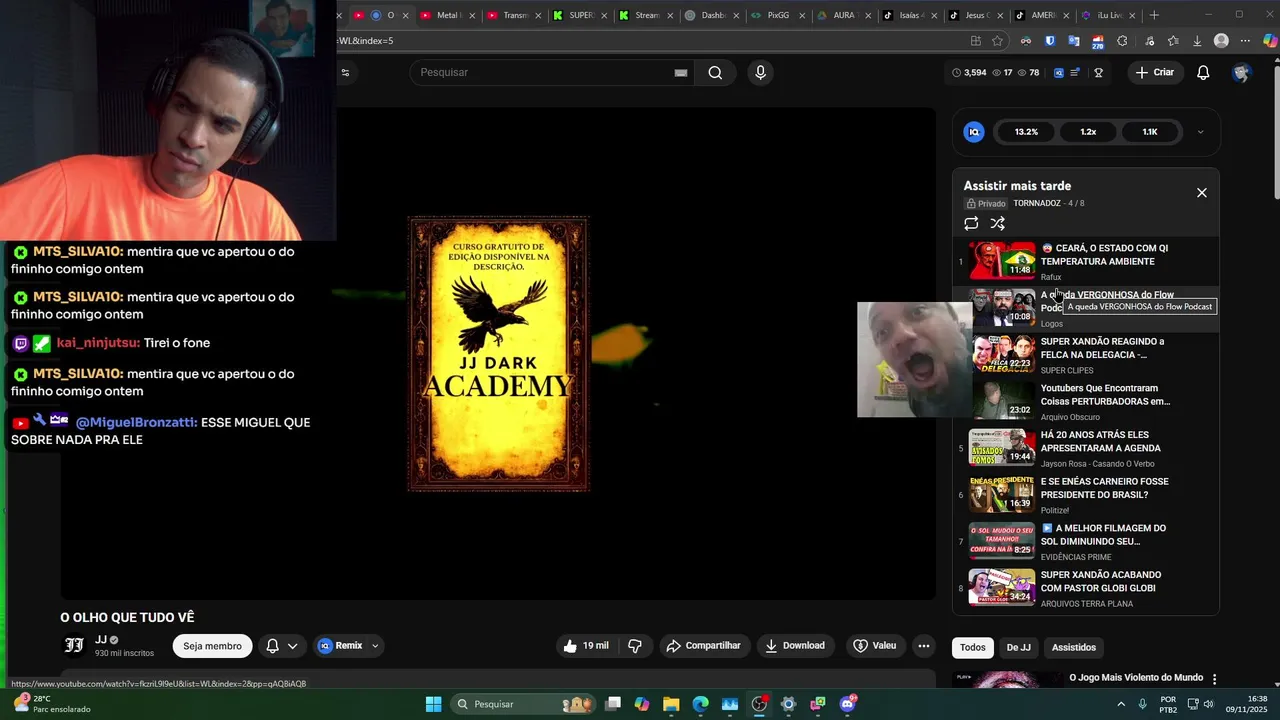
Task: Bookmark page with the star icon
Action: pos(997,41)
